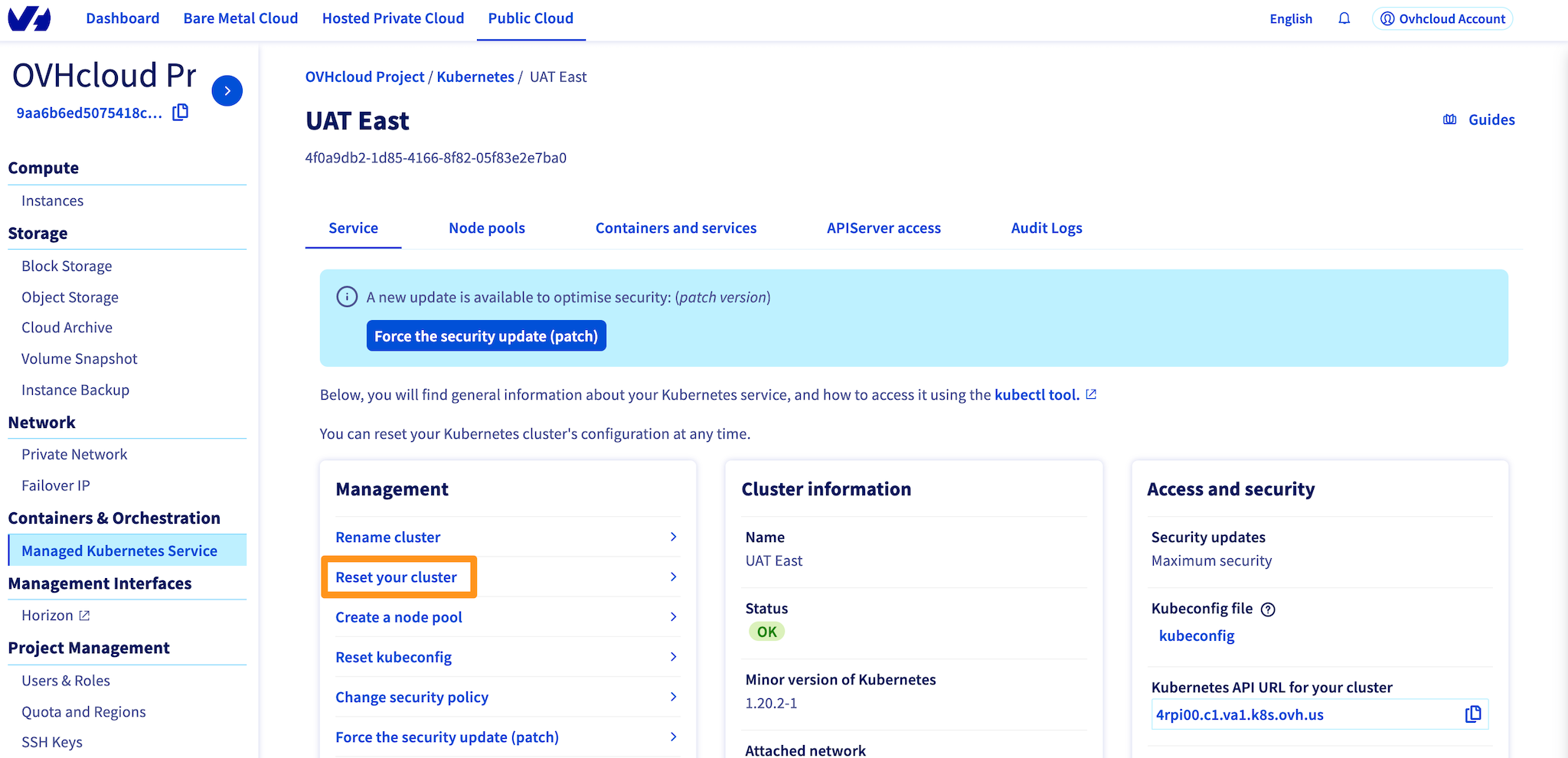
Task: Click the info icon in the update banner
Action: tap(347, 297)
